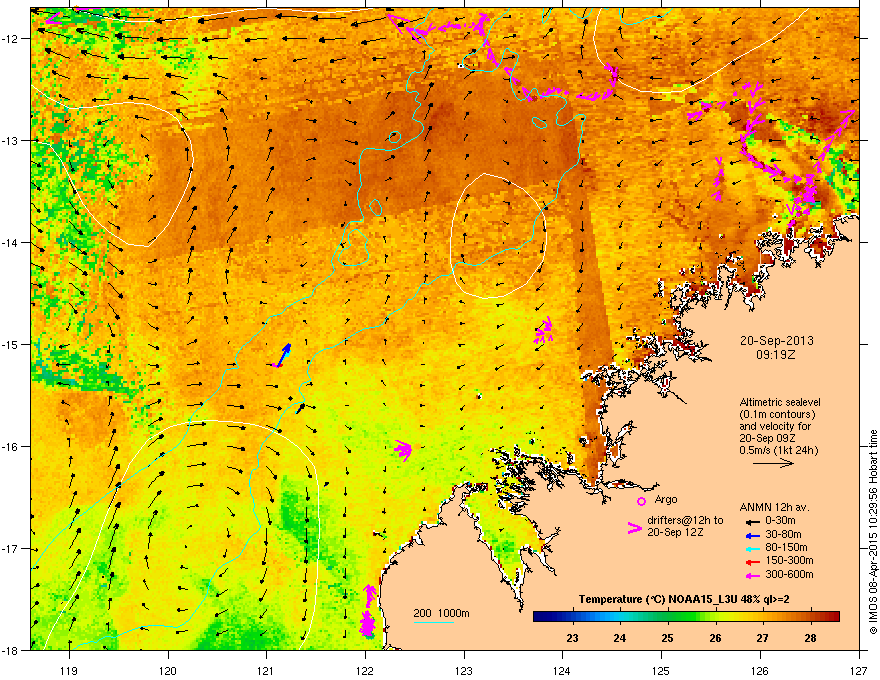Click the vertical IMOS copyright timestamp text

tap(873, 531)
